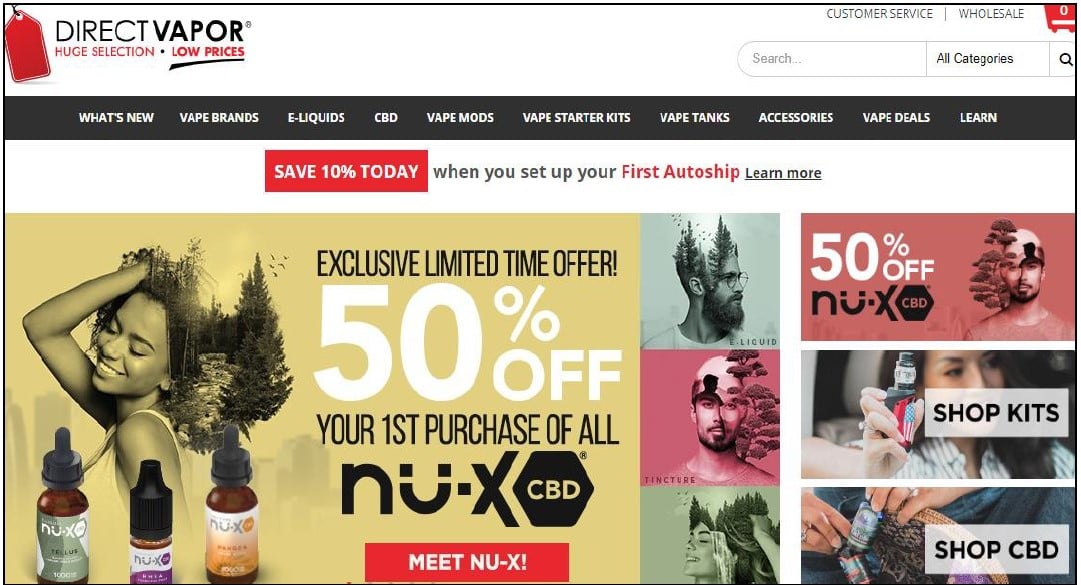
Task: Click the Meet NU-X! button
Action: [467, 562]
